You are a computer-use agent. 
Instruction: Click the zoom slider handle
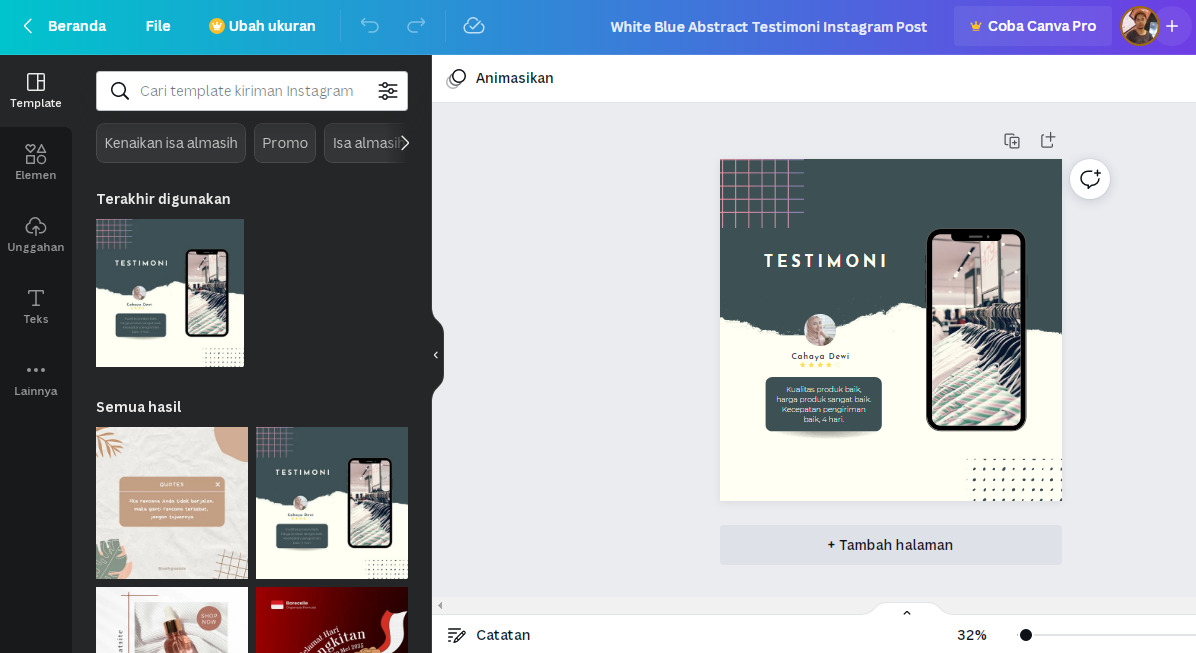point(1026,635)
